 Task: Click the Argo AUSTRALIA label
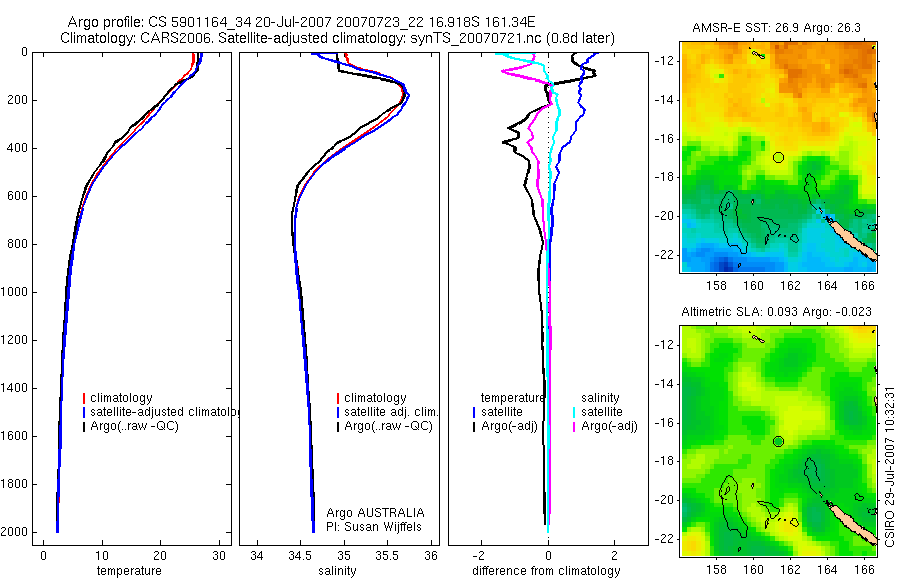coord(375,513)
